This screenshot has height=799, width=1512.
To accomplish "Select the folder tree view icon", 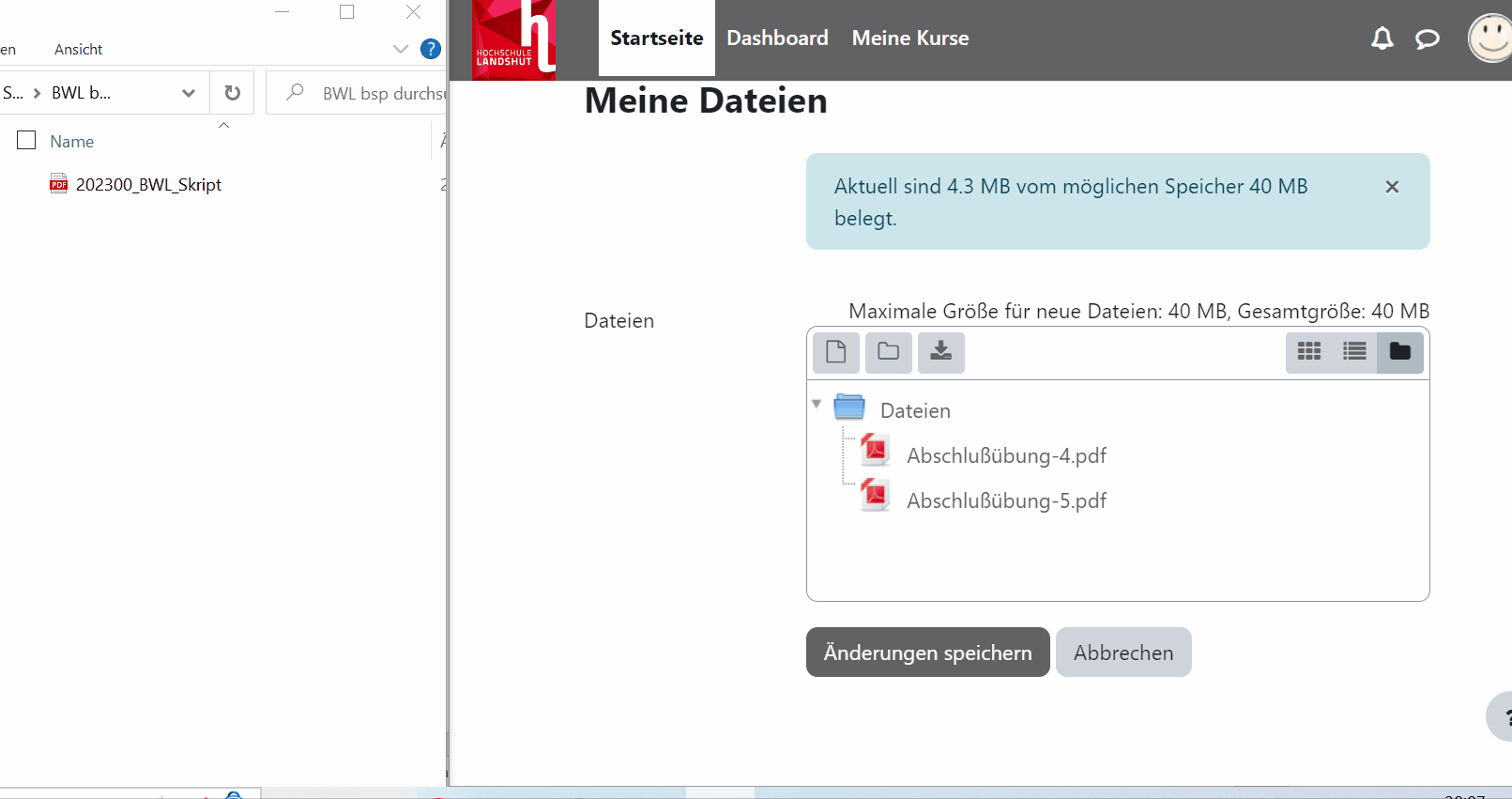I will (x=1399, y=352).
